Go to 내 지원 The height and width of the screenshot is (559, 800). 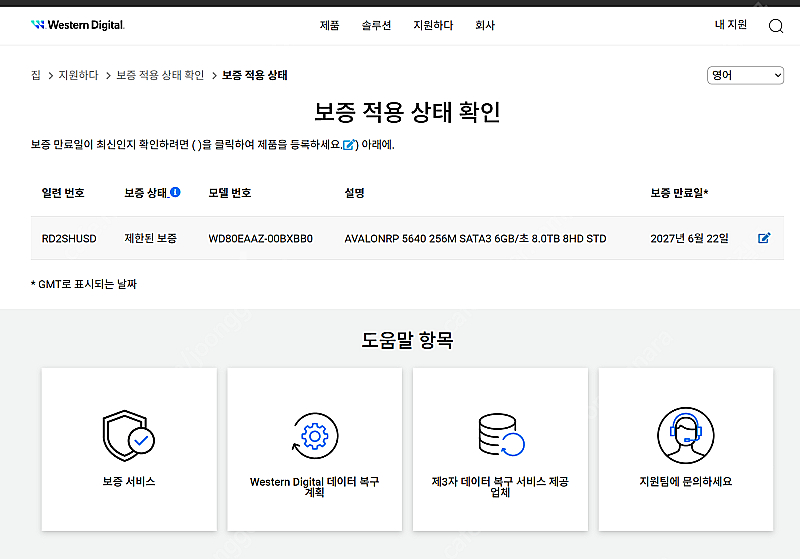731,24
